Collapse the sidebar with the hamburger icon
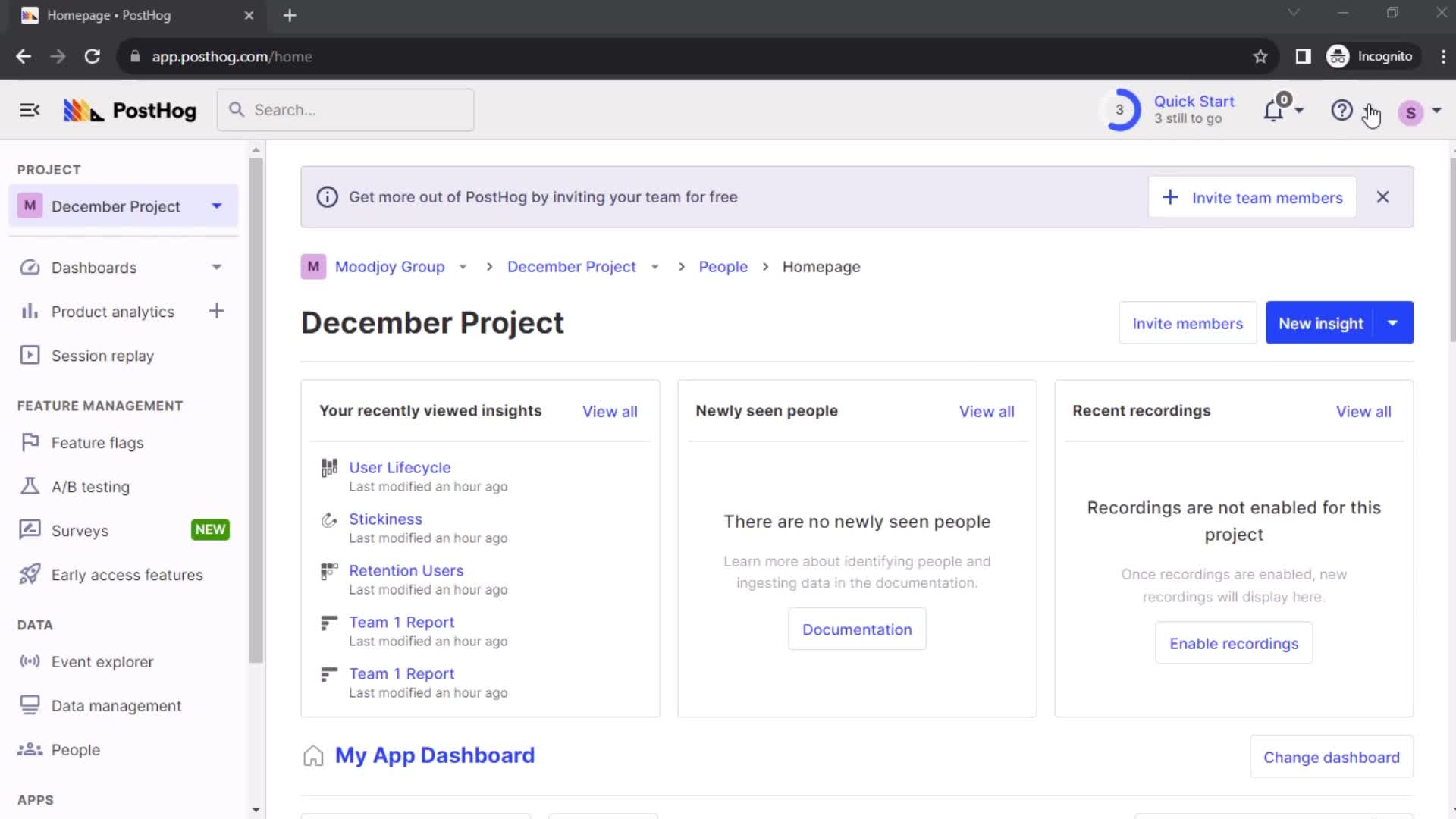 30,111
